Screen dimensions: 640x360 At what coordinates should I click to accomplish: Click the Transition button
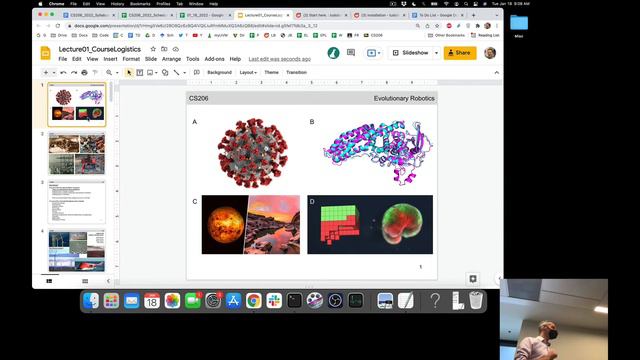296,72
